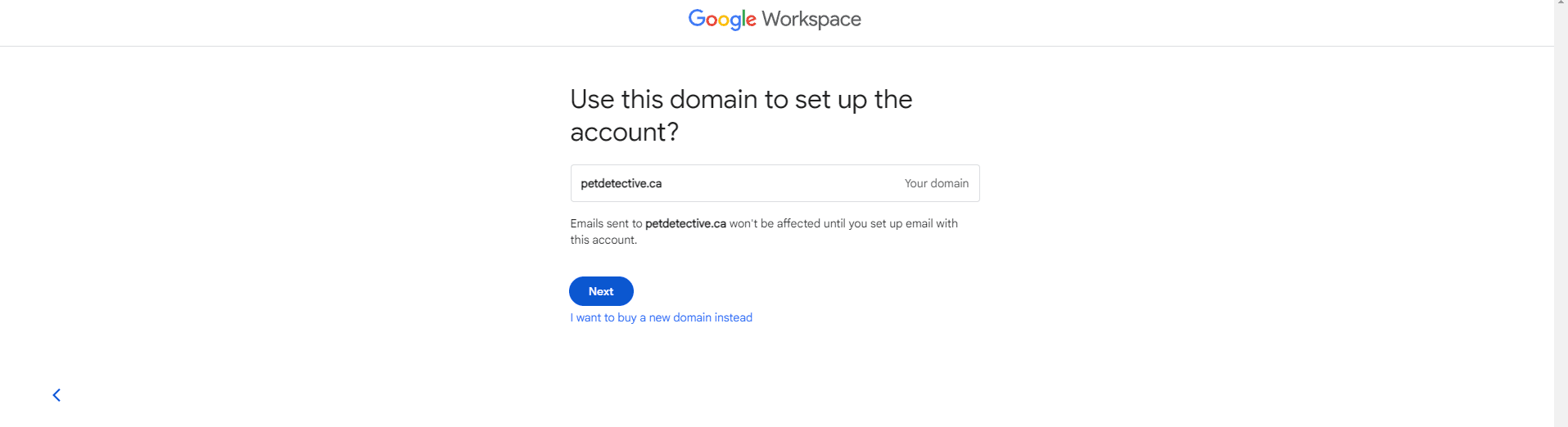Click "I want to buy" link text
Screen dimensions: 1568x427
tap(603, 317)
